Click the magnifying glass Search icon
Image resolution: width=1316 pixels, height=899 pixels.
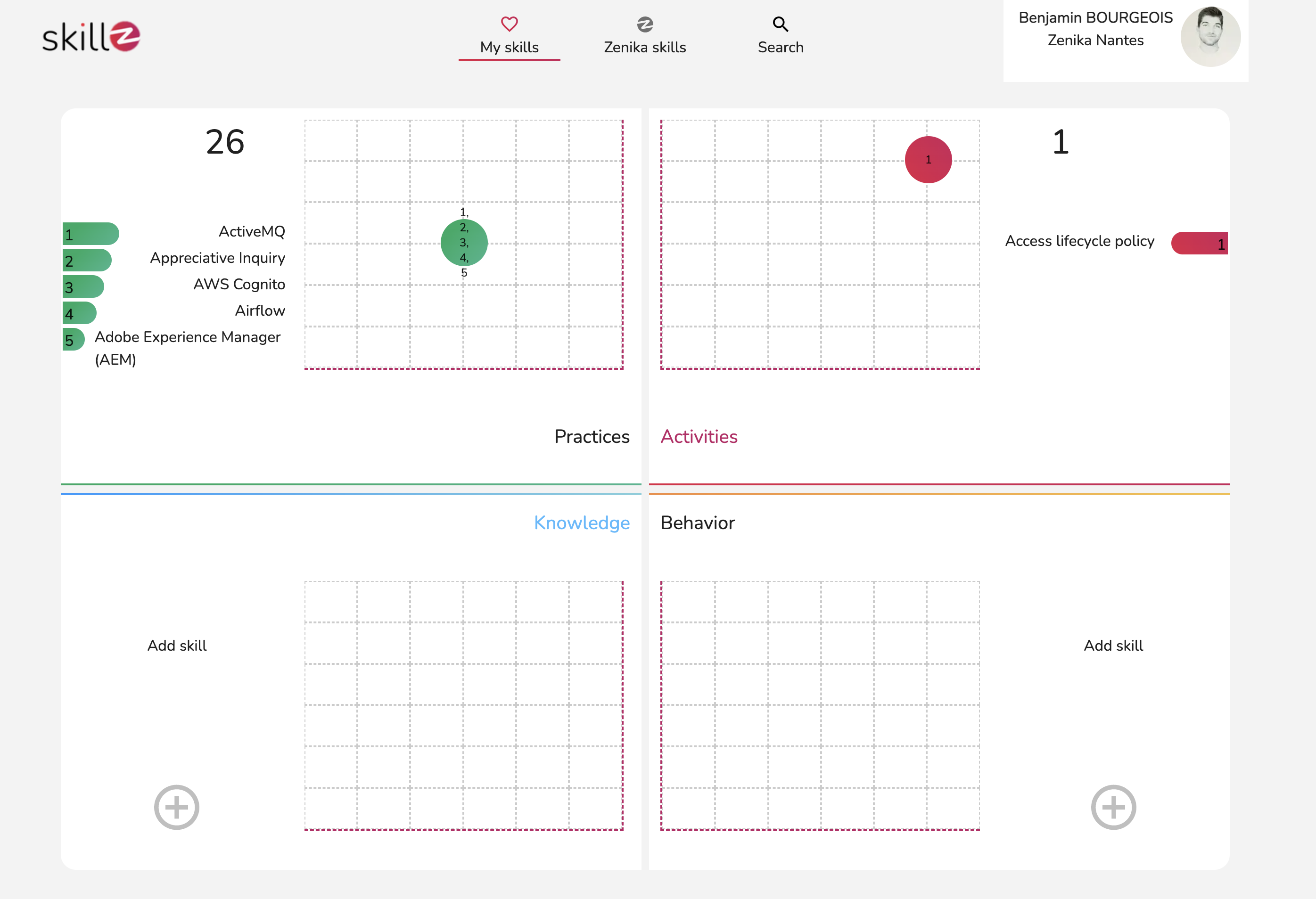point(780,24)
